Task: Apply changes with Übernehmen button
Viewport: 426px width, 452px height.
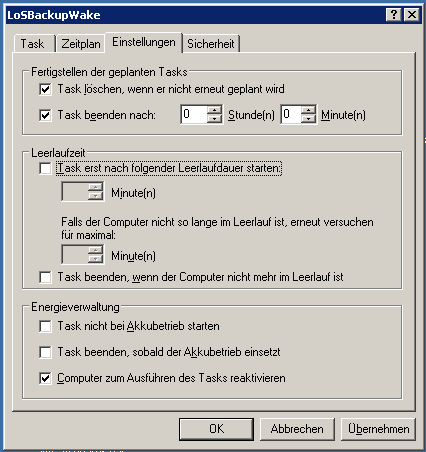Action: (378, 429)
